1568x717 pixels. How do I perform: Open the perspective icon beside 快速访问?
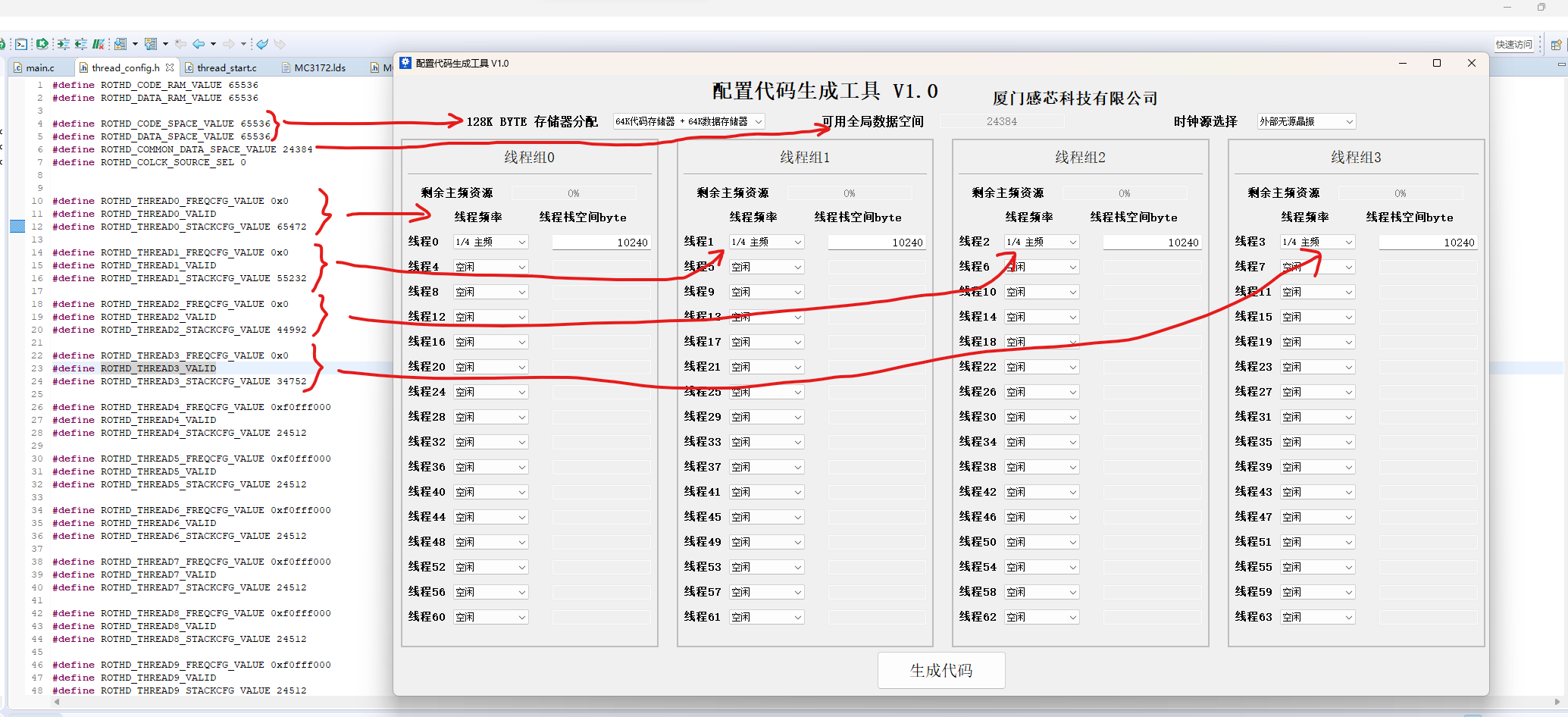[x=1556, y=45]
